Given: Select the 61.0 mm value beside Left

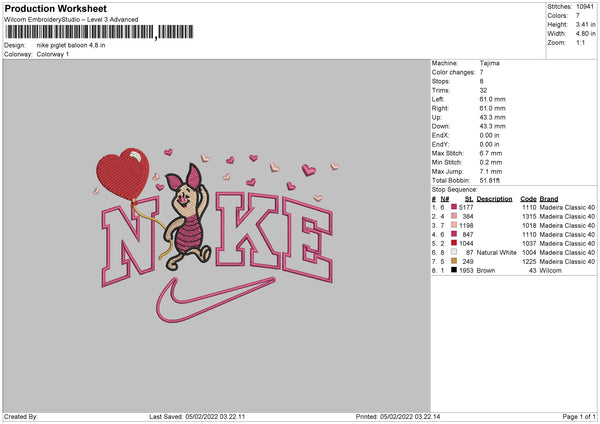Looking at the screenshot, I should (492, 99).
